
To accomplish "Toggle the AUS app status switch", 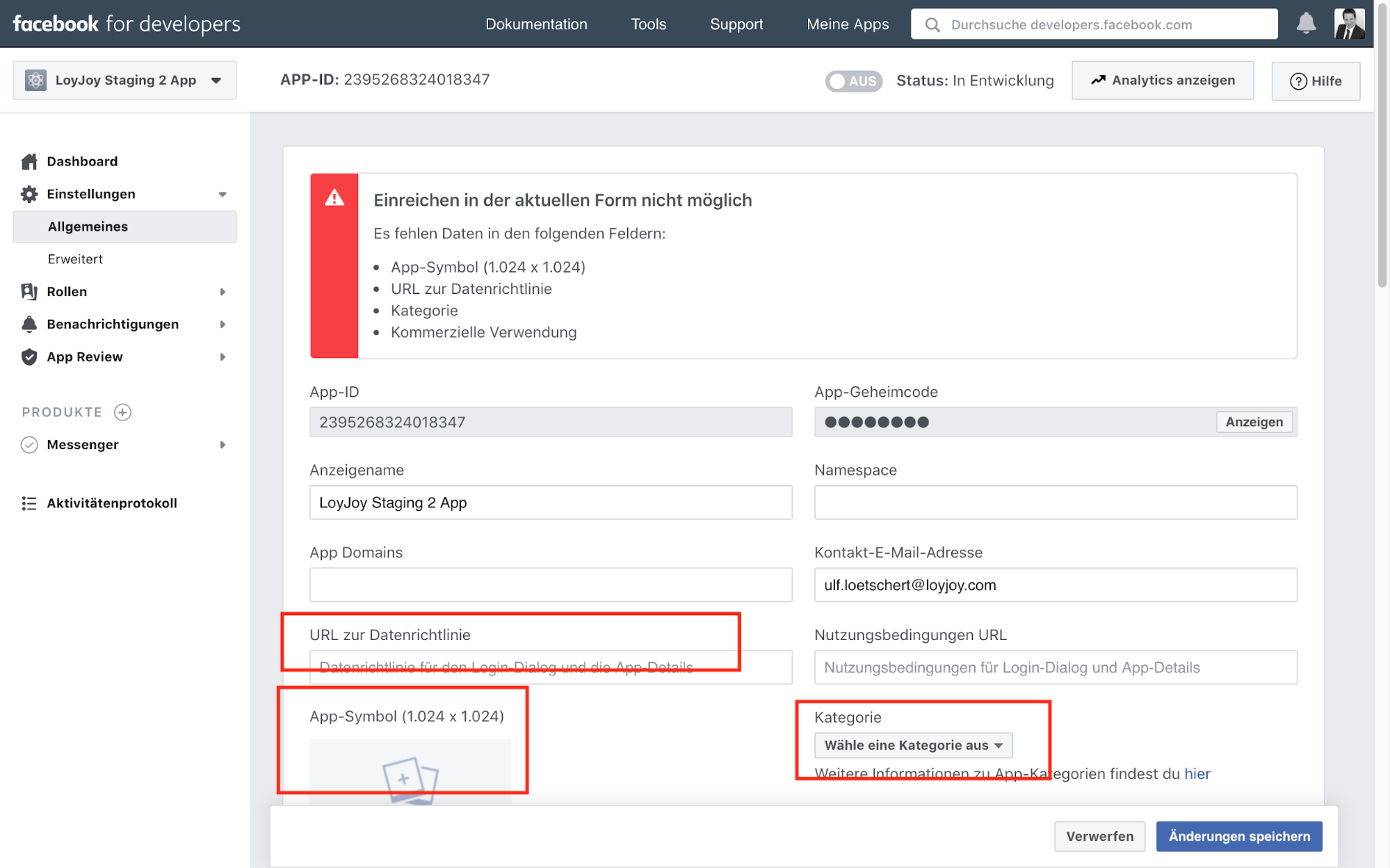I will click(853, 81).
